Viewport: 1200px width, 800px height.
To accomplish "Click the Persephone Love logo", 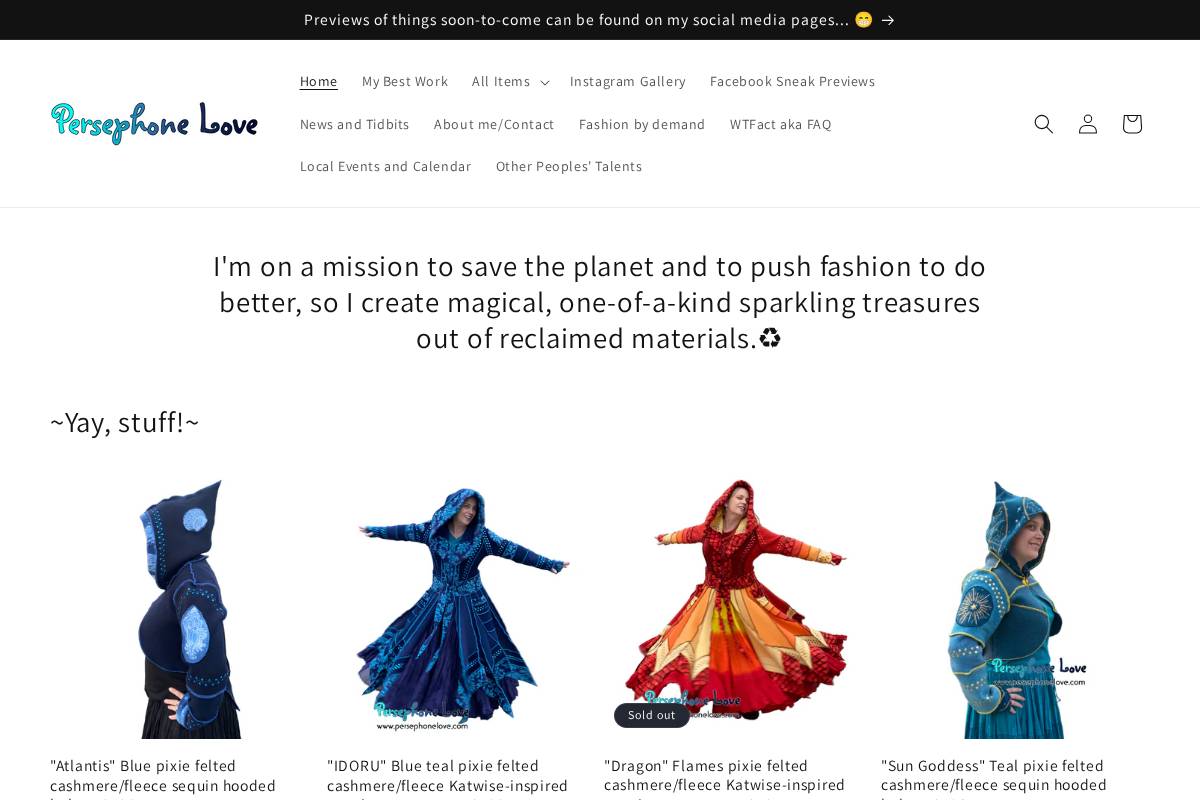I will [154, 123].
